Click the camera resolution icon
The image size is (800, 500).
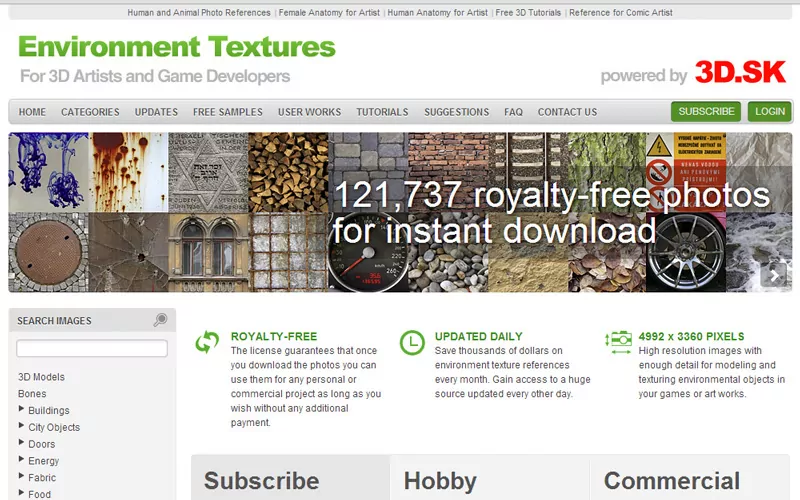619,342
